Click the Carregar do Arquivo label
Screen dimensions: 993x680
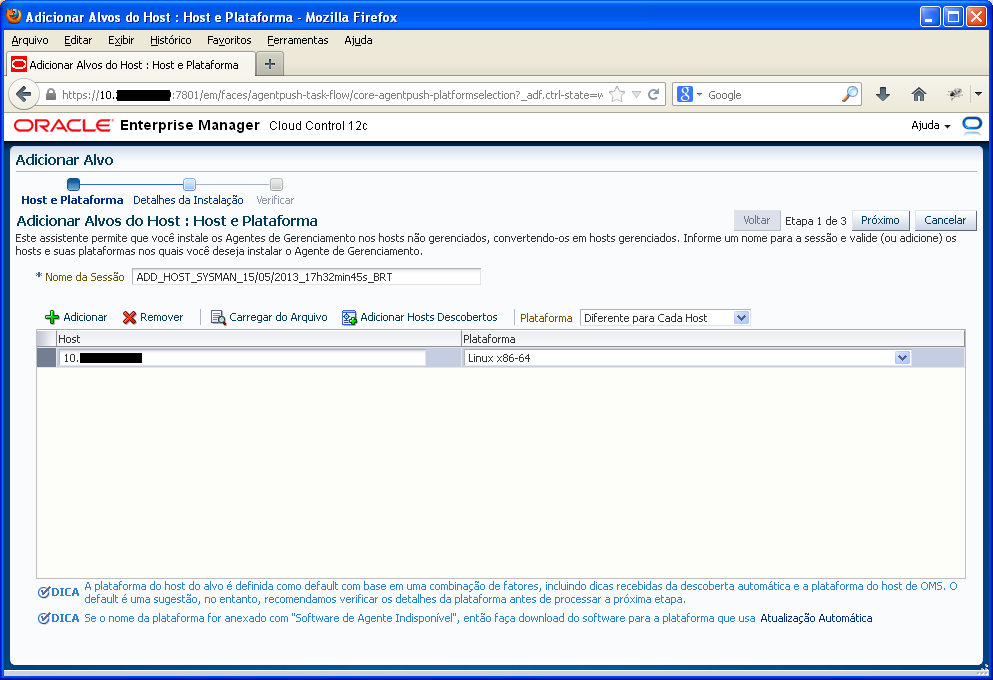pos(278,317)
